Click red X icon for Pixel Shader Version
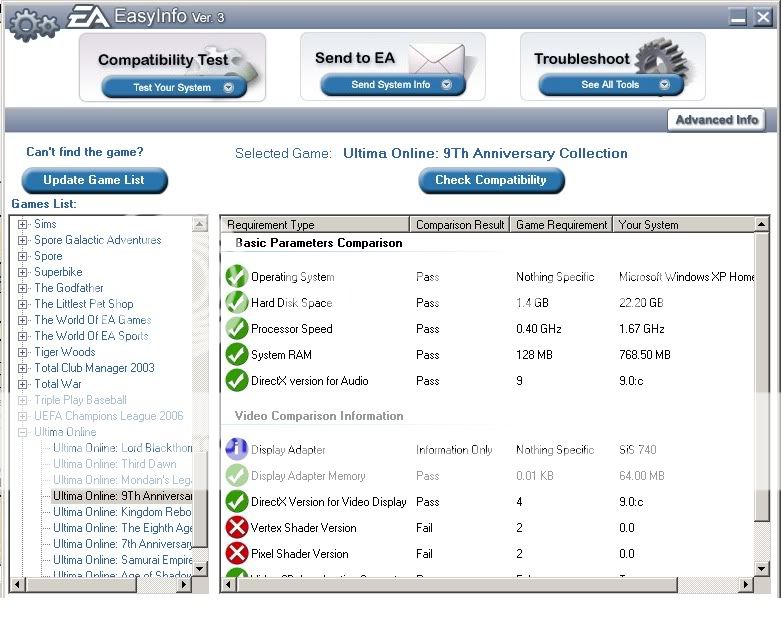Screen dimensions: 781x621 pyautogui.click(x=237, y=553)
